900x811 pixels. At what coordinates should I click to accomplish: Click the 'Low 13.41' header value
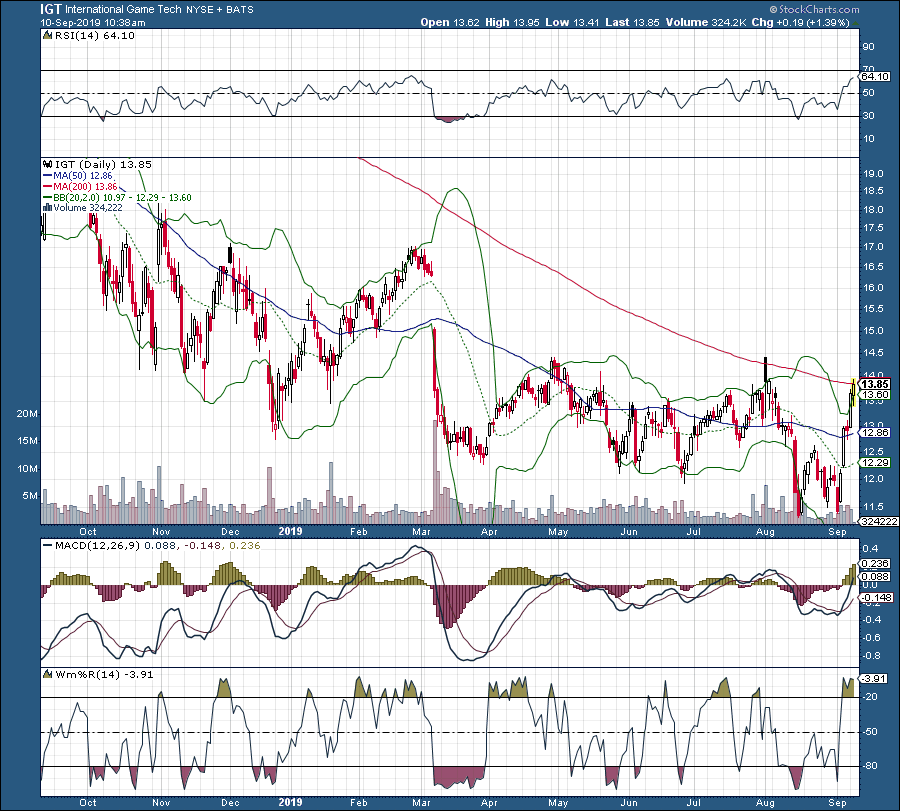click(572, 22)
